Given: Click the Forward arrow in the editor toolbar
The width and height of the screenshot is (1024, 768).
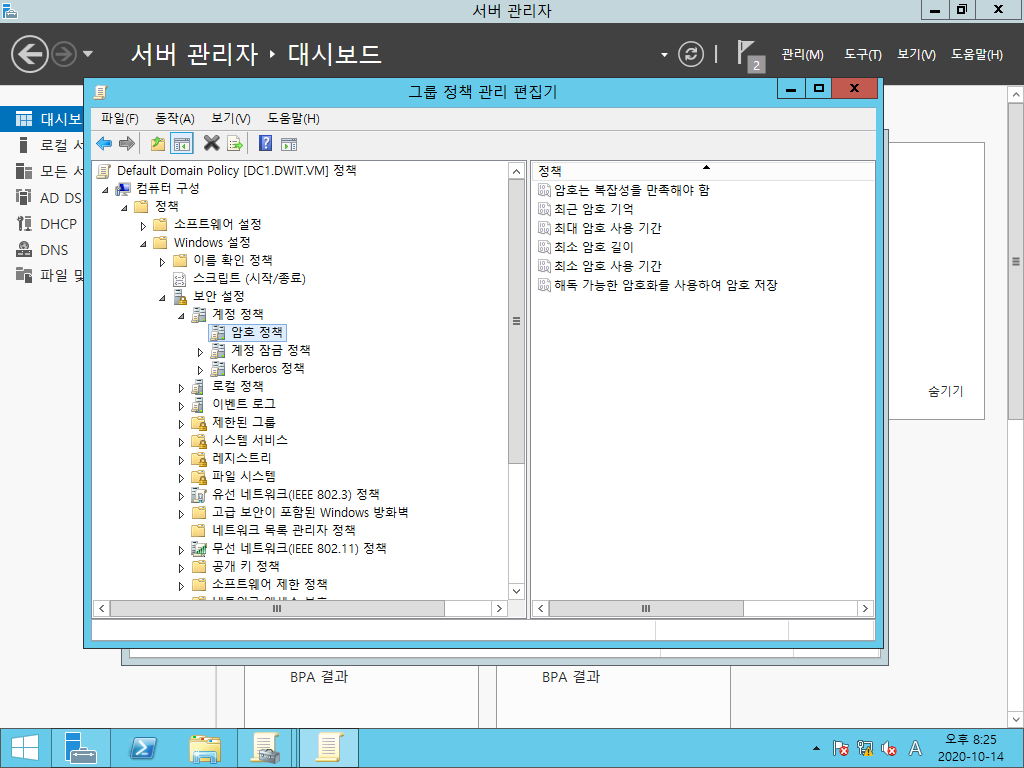Looking at the screenshot, I should (127, 144).
